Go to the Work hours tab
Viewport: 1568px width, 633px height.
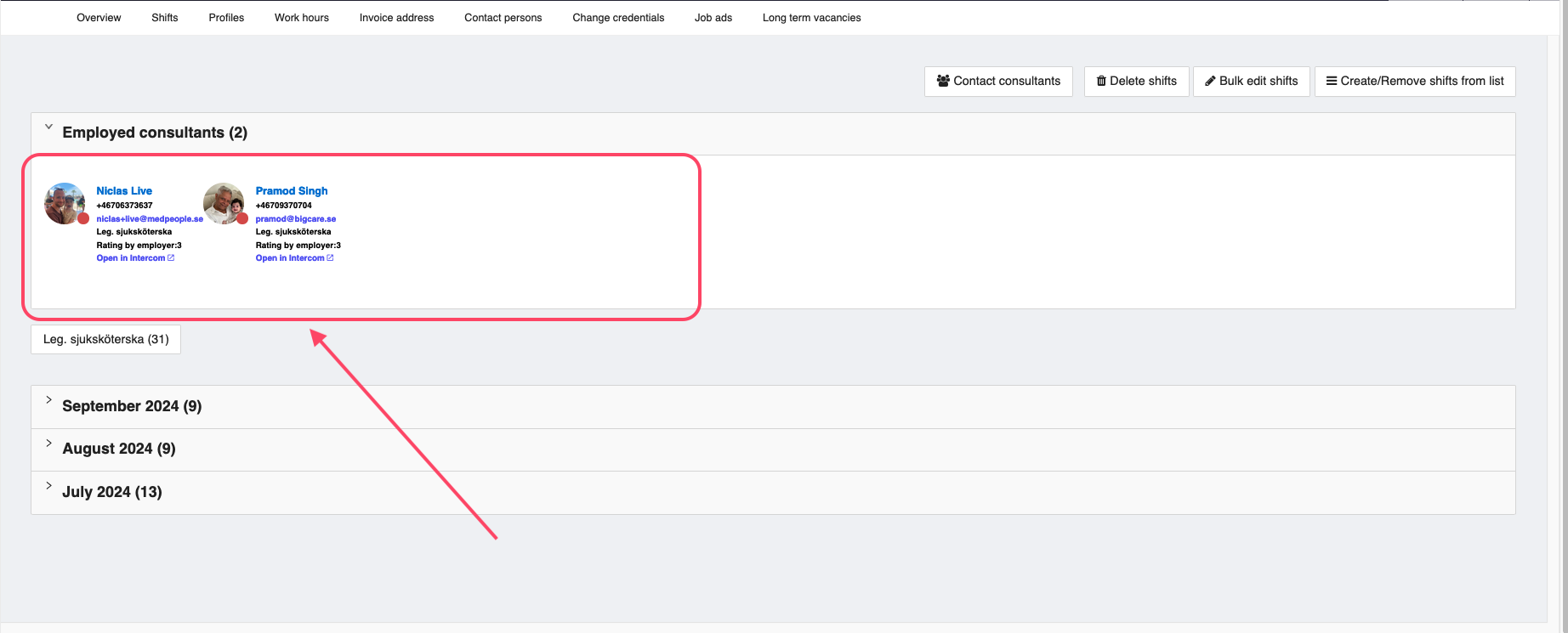click(301, 18)
